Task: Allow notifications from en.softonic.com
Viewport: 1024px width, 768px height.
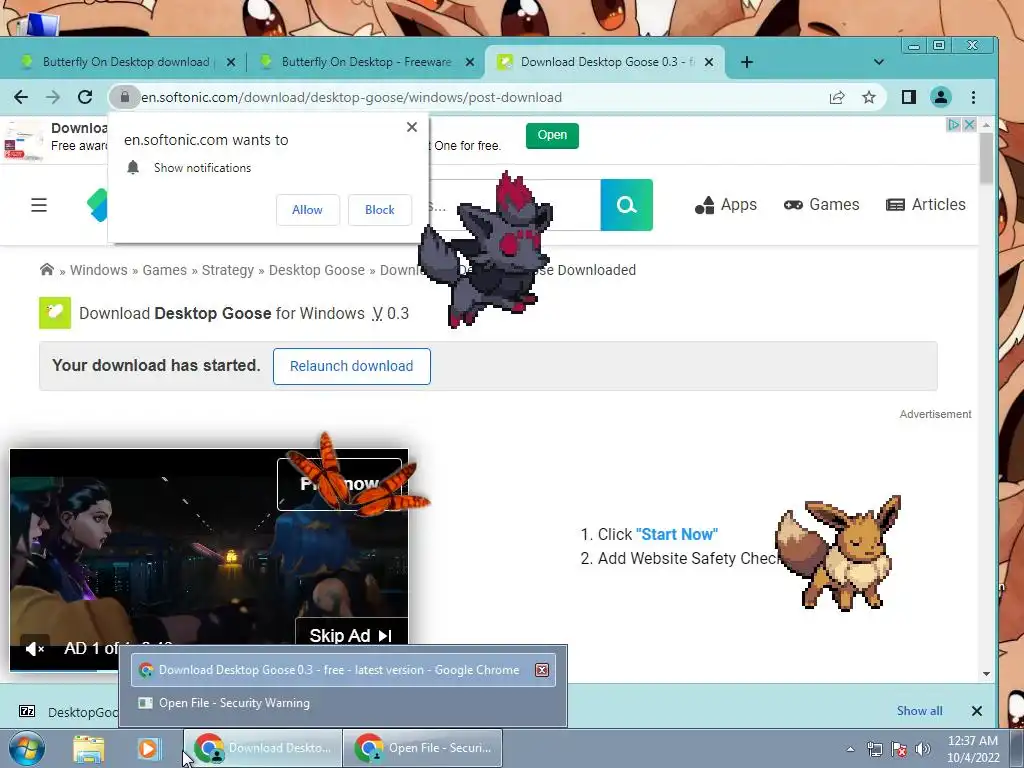Action: 308,210
